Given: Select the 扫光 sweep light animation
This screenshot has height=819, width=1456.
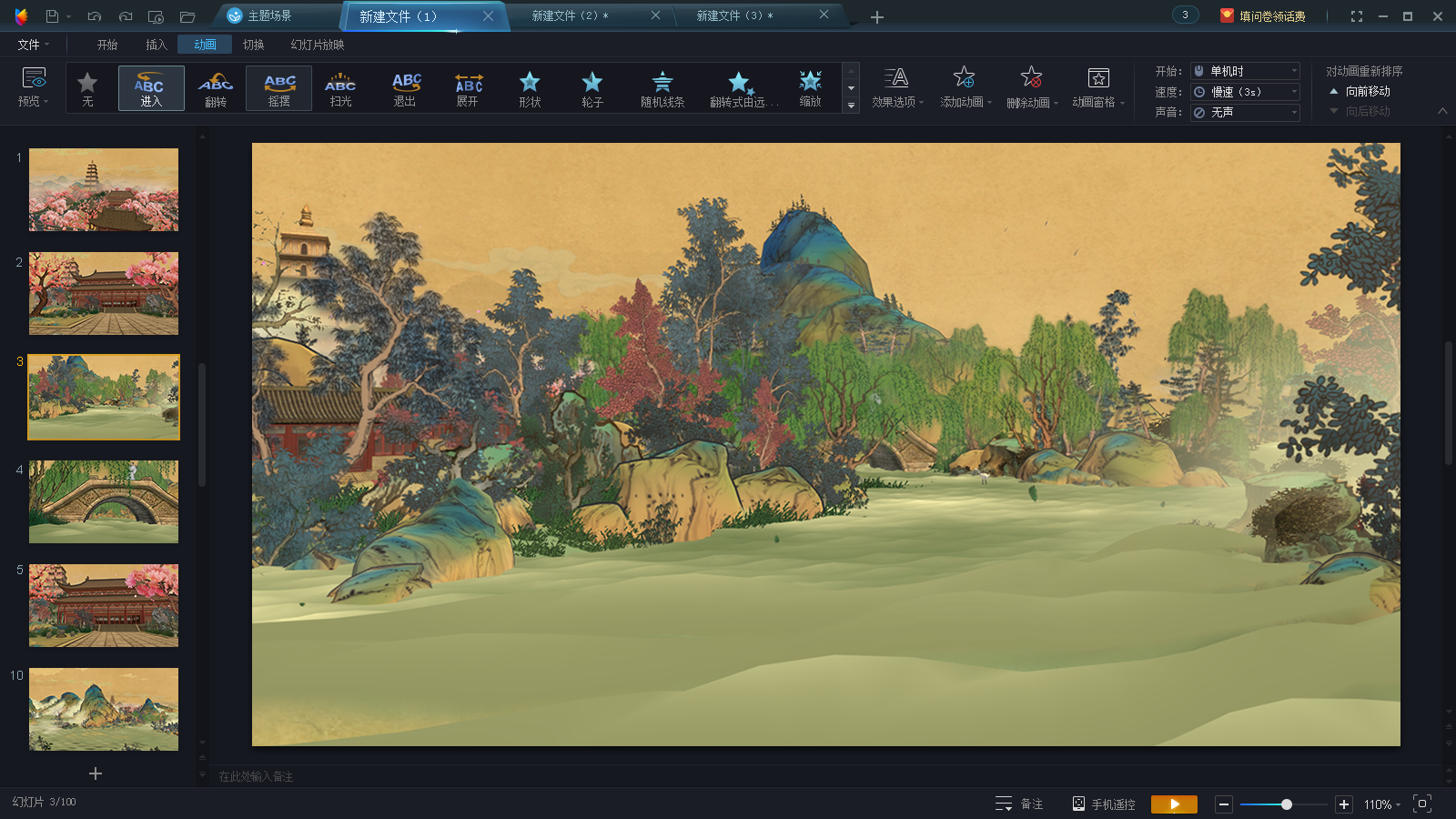Looking at the screenshot, I should click(x=340, y=89).
